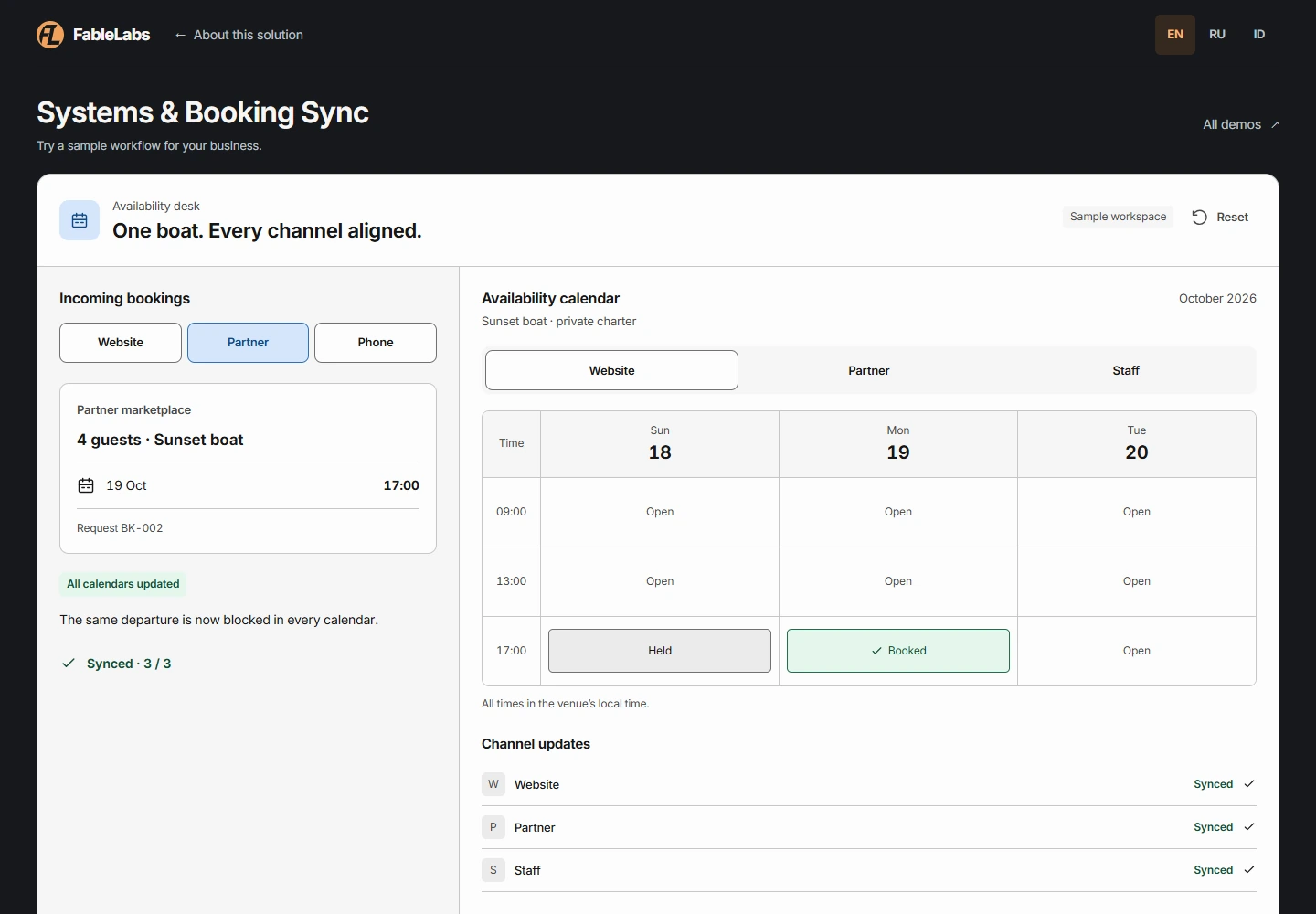Click the Open slot for Mon 19 at 13:00
The image size is (1316, 914).
tap(898, 581)
